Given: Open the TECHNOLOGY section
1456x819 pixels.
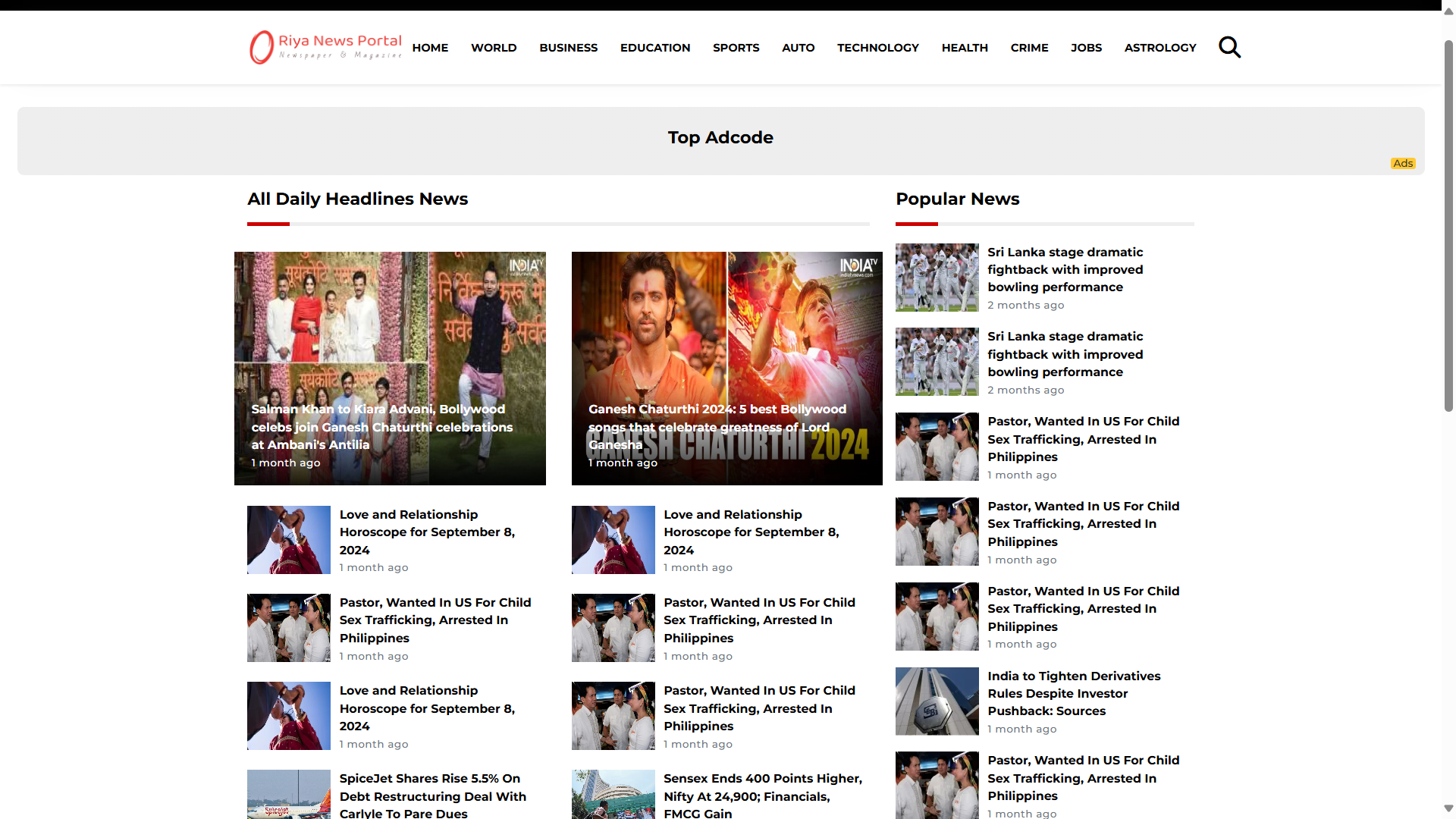Looking at the screenshot, I should click(877, 47).
